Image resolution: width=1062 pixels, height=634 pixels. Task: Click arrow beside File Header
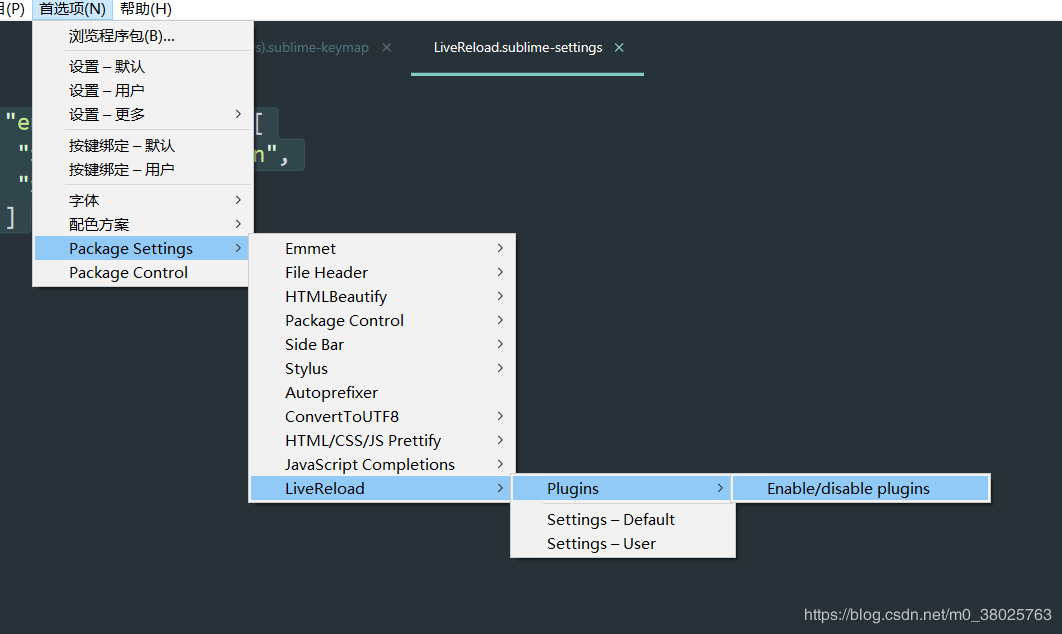[500, 272]
